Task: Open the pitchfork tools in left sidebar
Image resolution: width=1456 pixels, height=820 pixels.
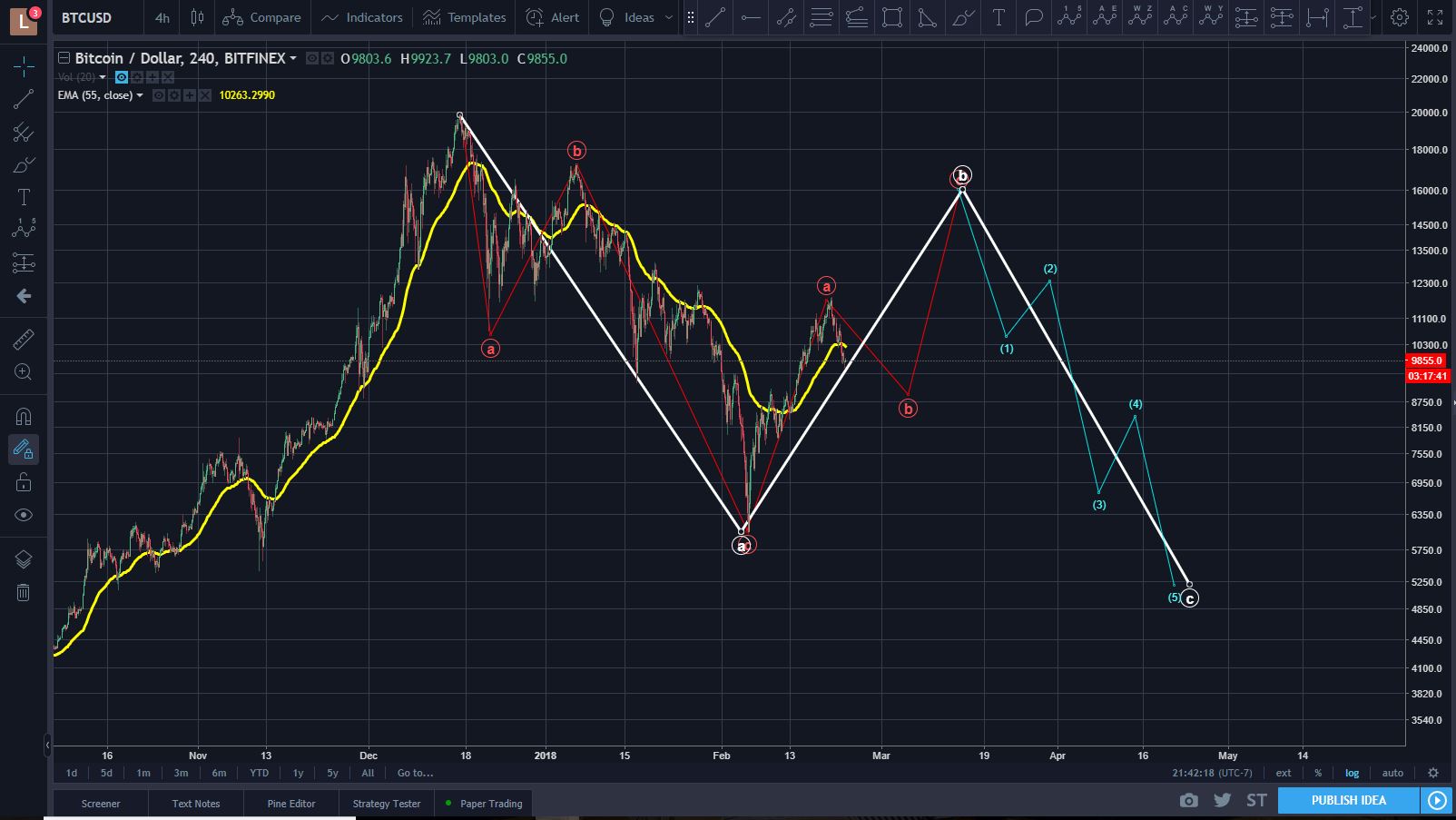Action: (x=24, y=133)
